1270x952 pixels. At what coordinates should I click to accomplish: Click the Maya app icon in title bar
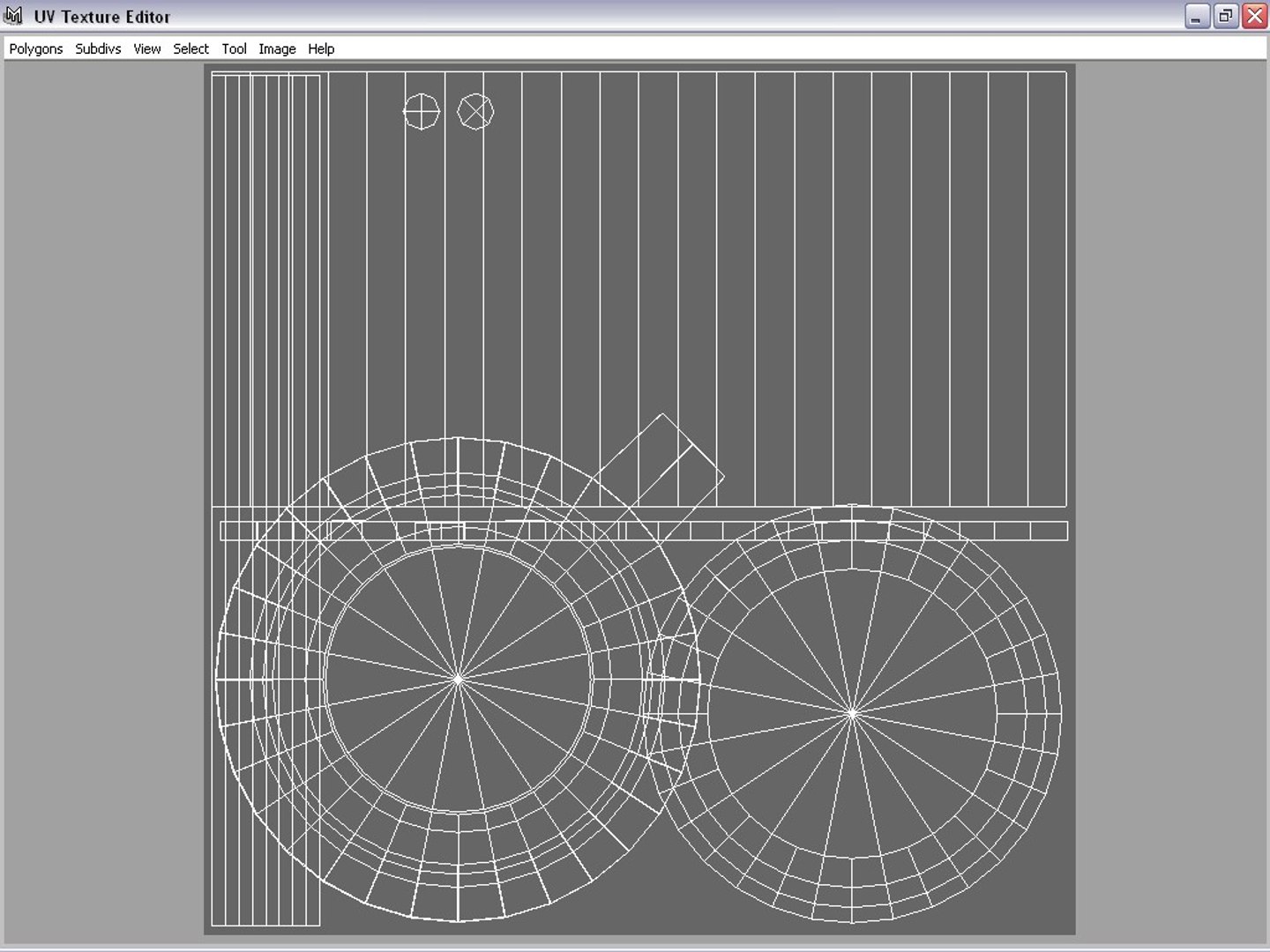[x=13, y=16]
